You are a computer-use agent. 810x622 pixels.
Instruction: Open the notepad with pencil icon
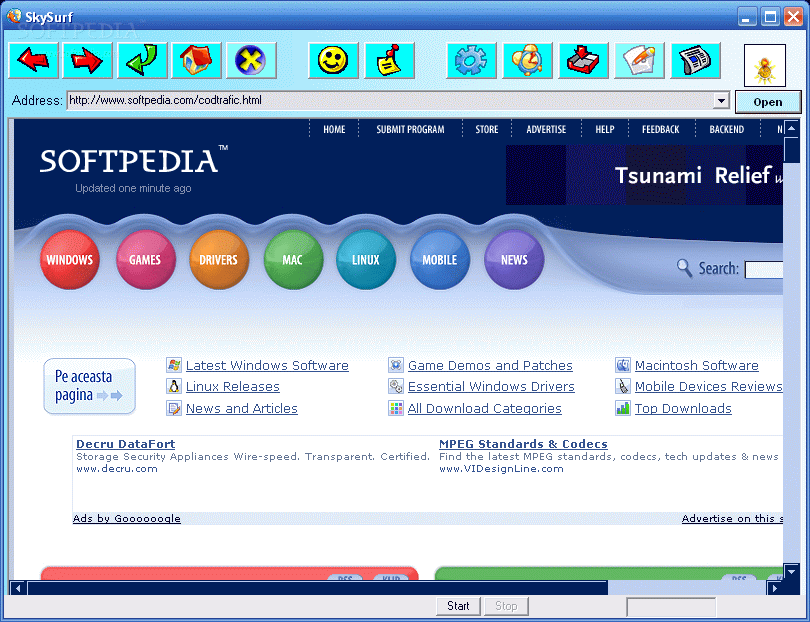[x=639, y=60]
